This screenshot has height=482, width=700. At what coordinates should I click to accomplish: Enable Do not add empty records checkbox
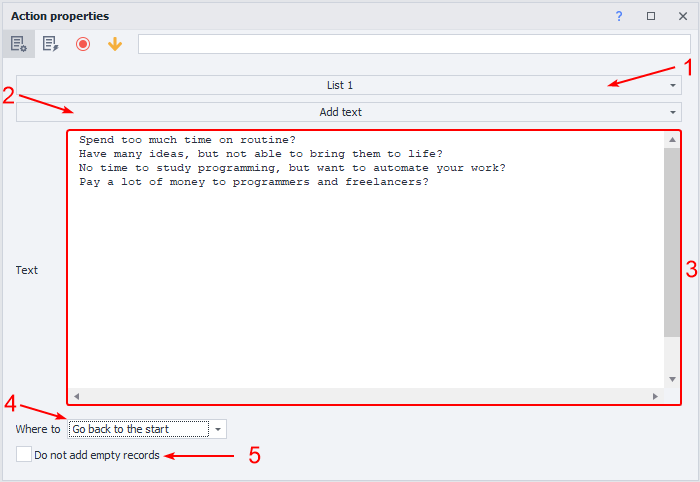coord(24,455)
